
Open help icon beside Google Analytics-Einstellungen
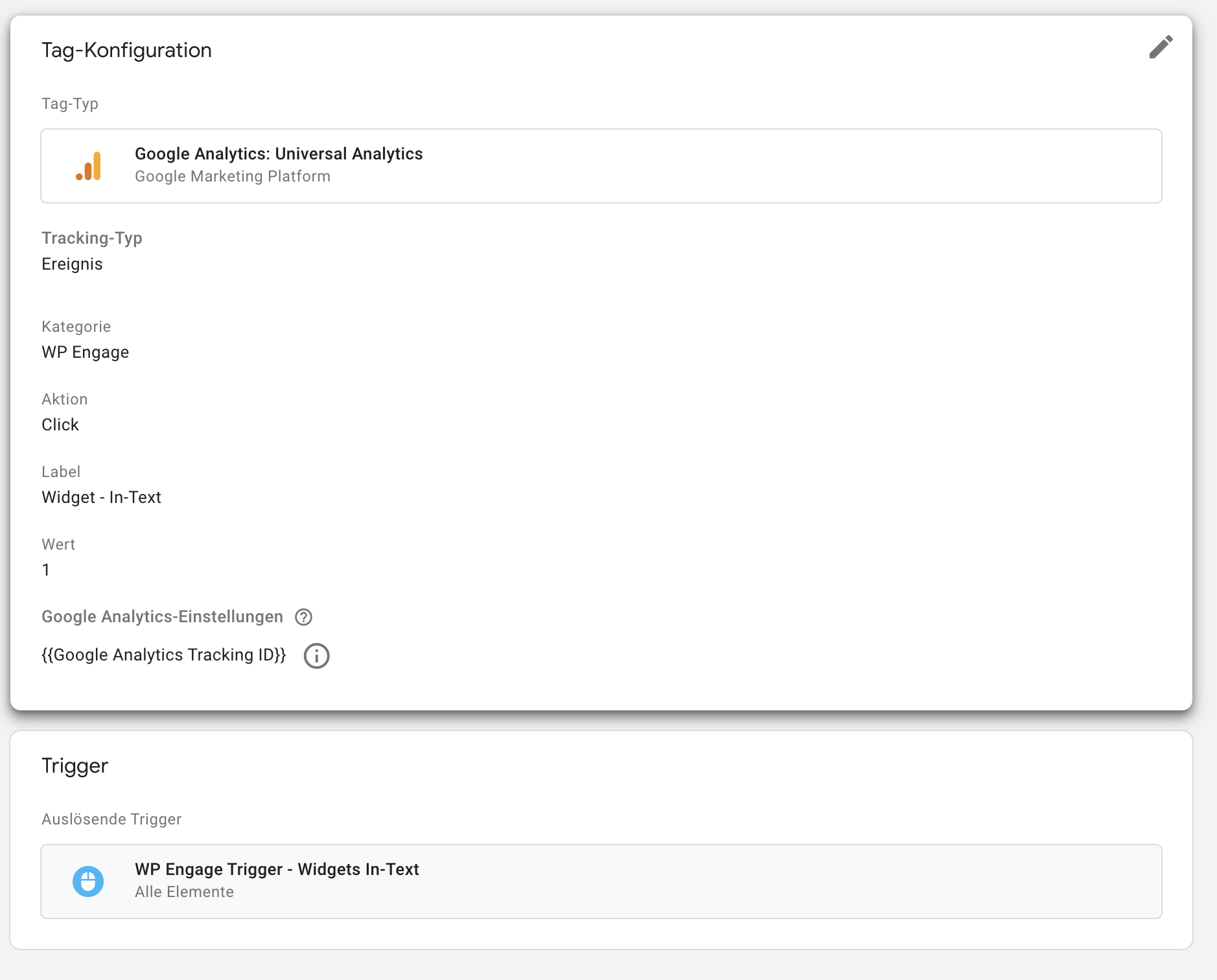coord(303,617)
